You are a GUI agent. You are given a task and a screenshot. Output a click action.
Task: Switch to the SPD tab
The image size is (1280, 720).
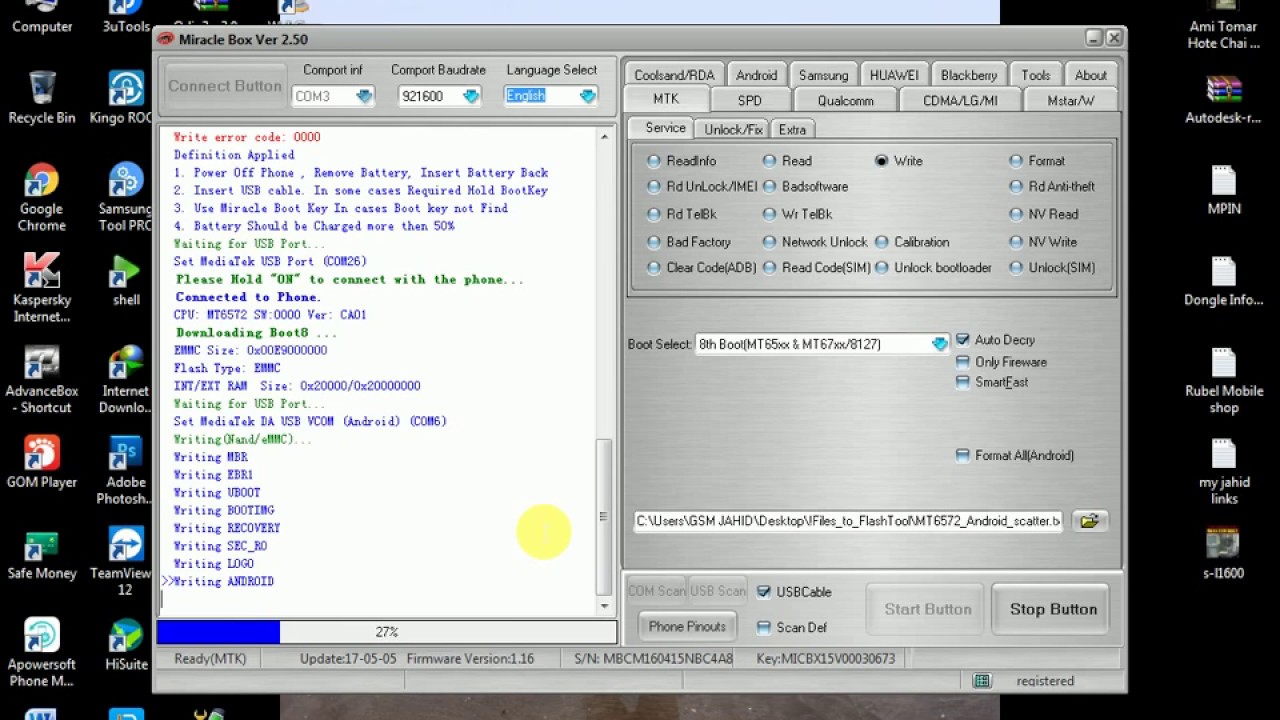pyautogui.click(x=750, y=101)
